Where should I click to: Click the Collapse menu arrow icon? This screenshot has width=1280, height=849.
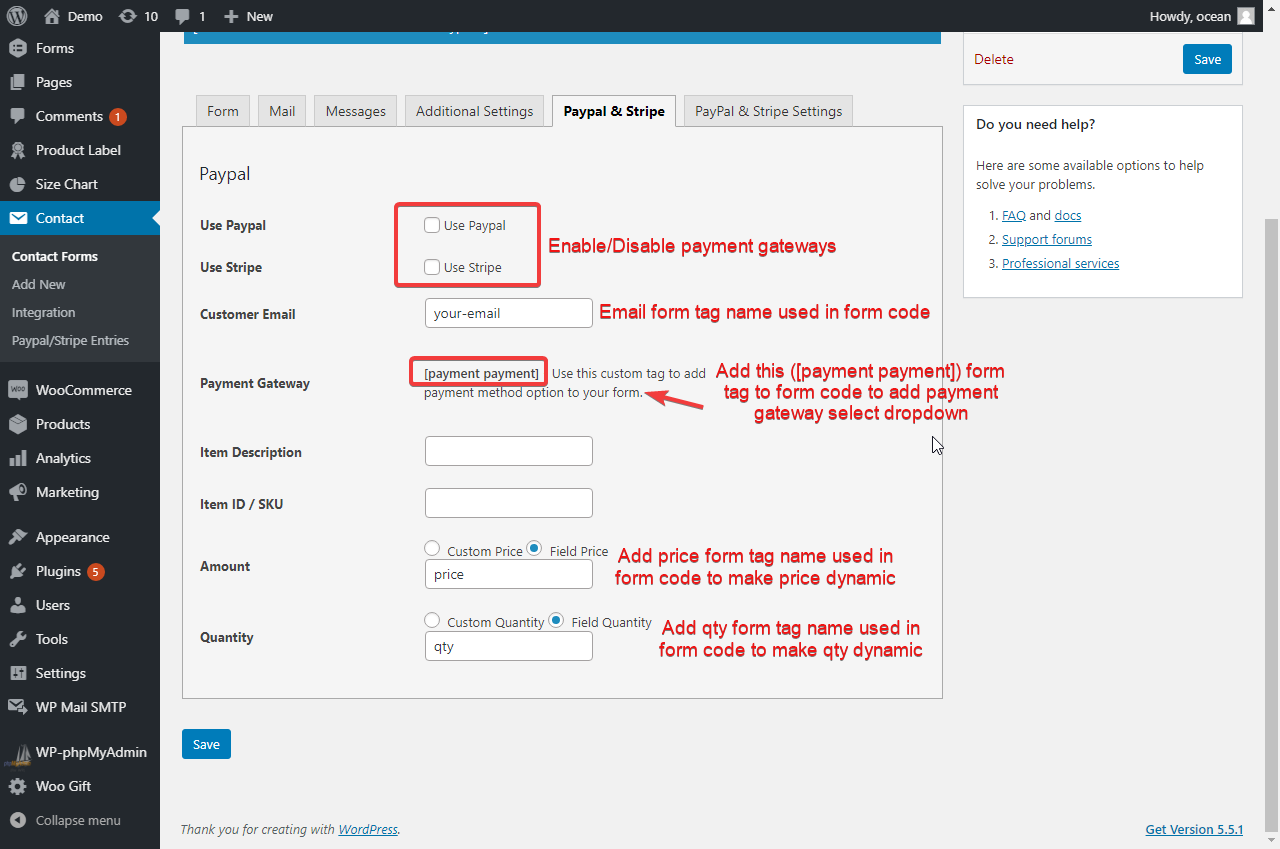(17, 820)
